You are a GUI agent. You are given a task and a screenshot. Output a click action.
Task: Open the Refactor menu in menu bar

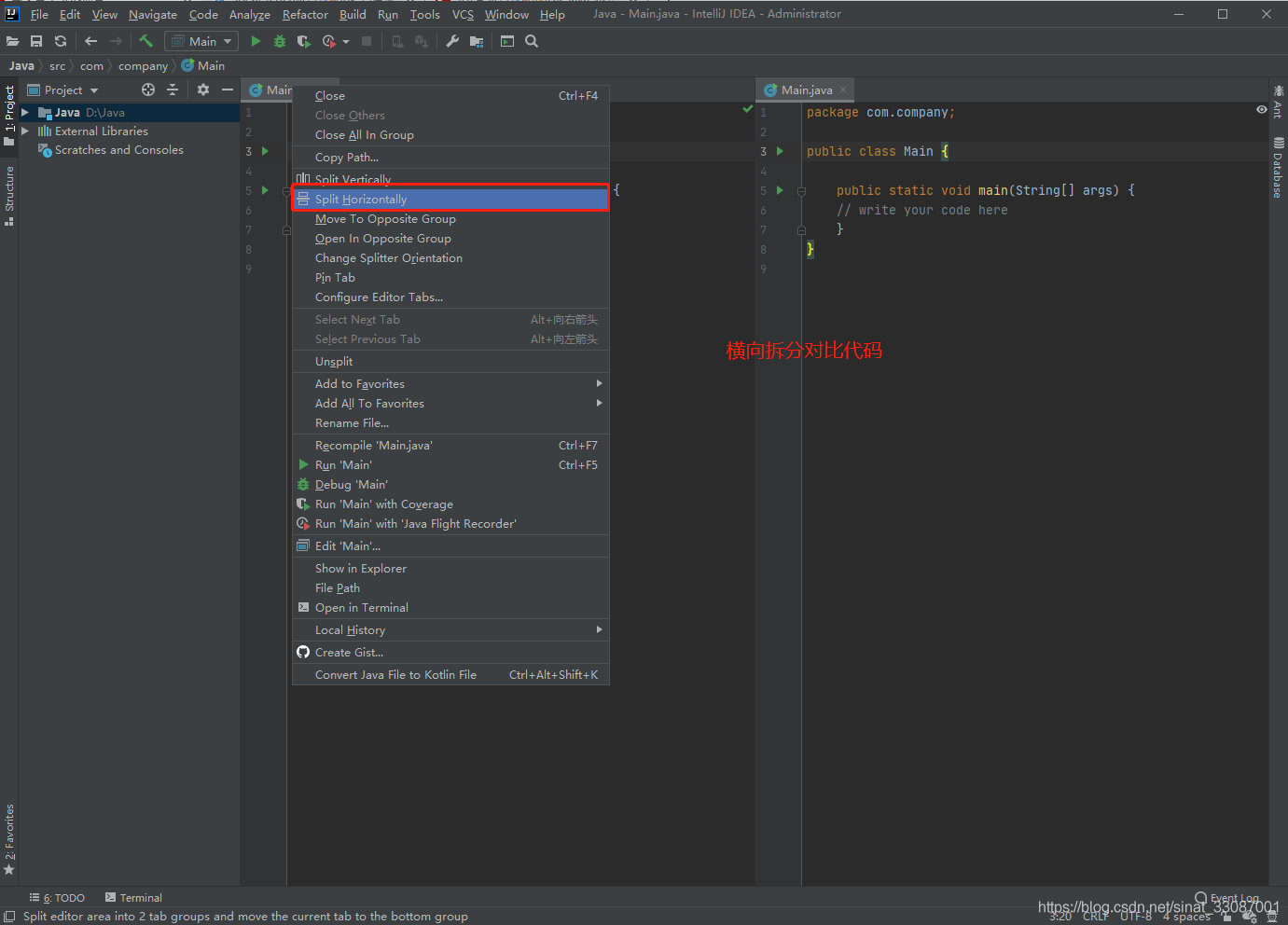(x=305, y=14)
